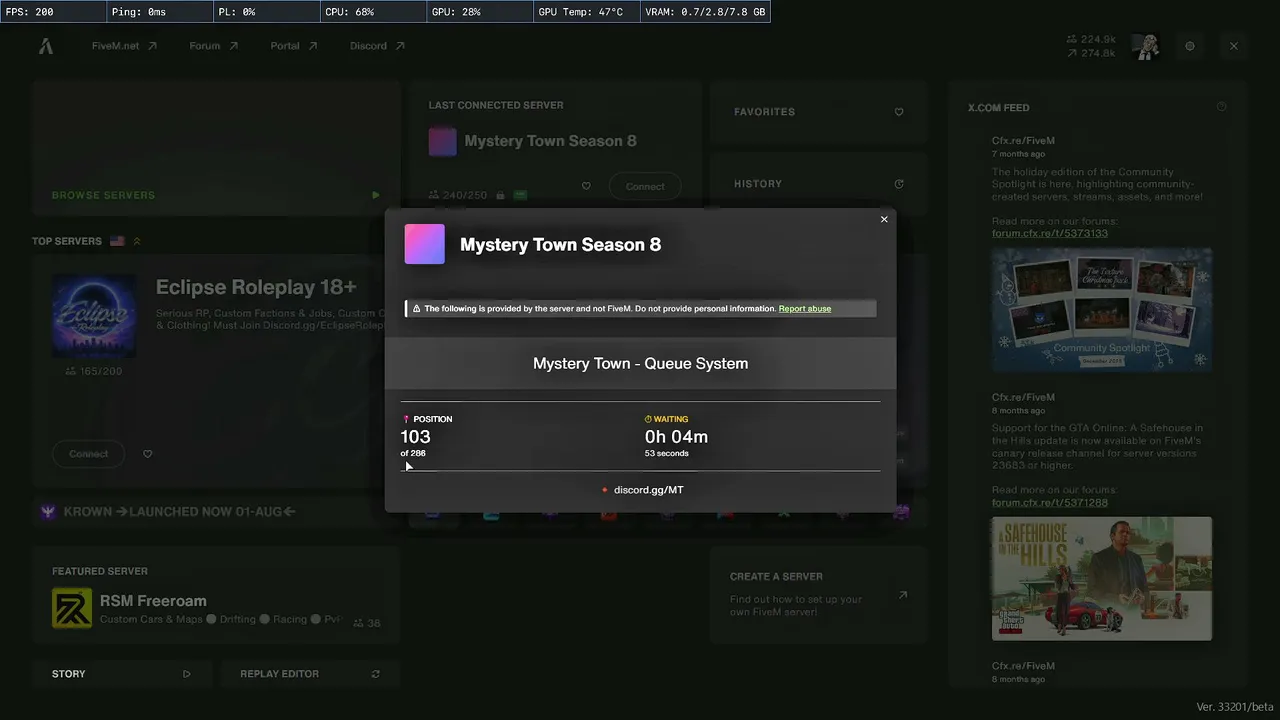Click the Ver. 33201/beta version text
This screenshot has width=1280, height=720.
tap(1235, 707)
